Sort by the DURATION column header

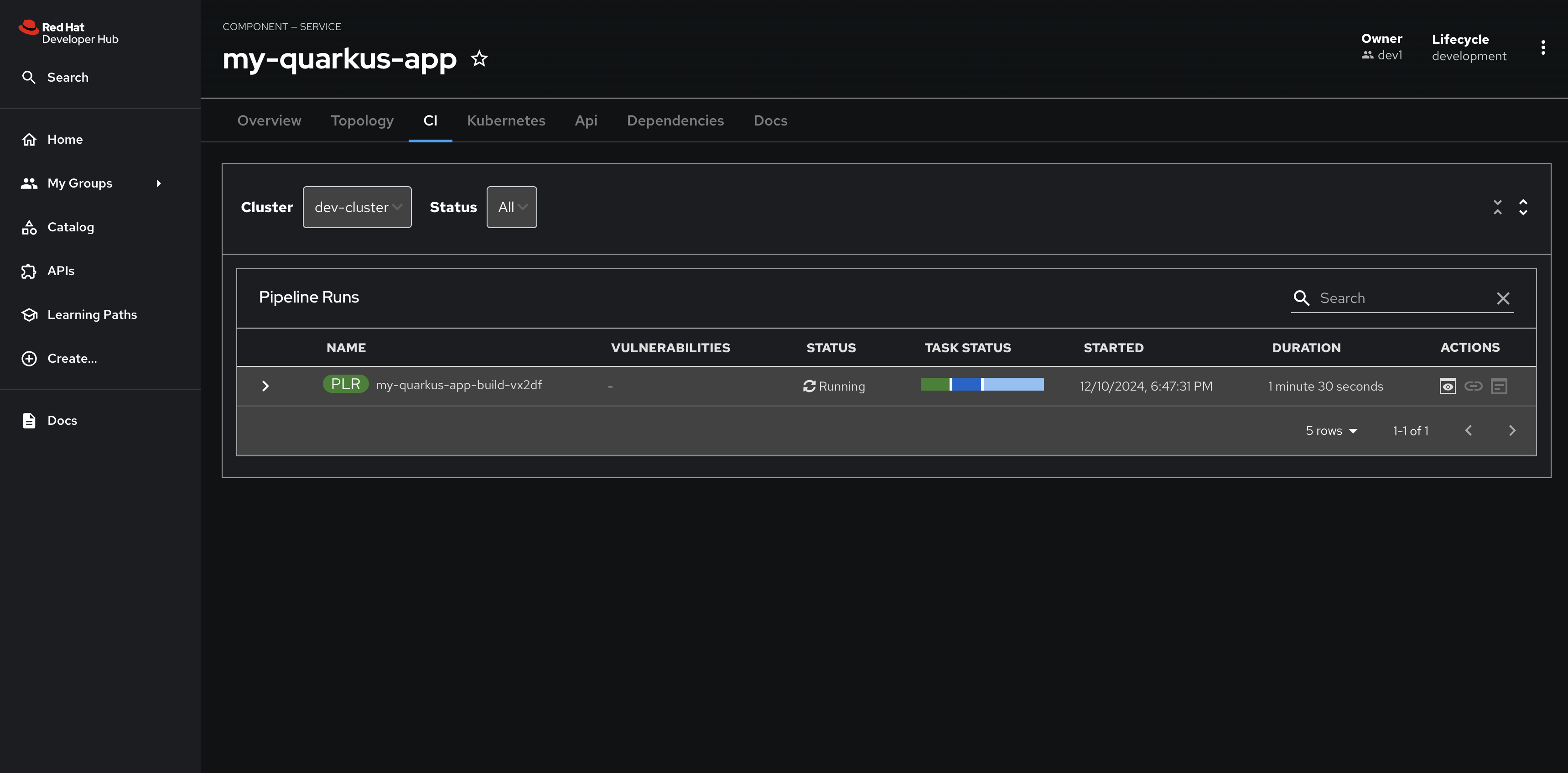pos(1306,348)
